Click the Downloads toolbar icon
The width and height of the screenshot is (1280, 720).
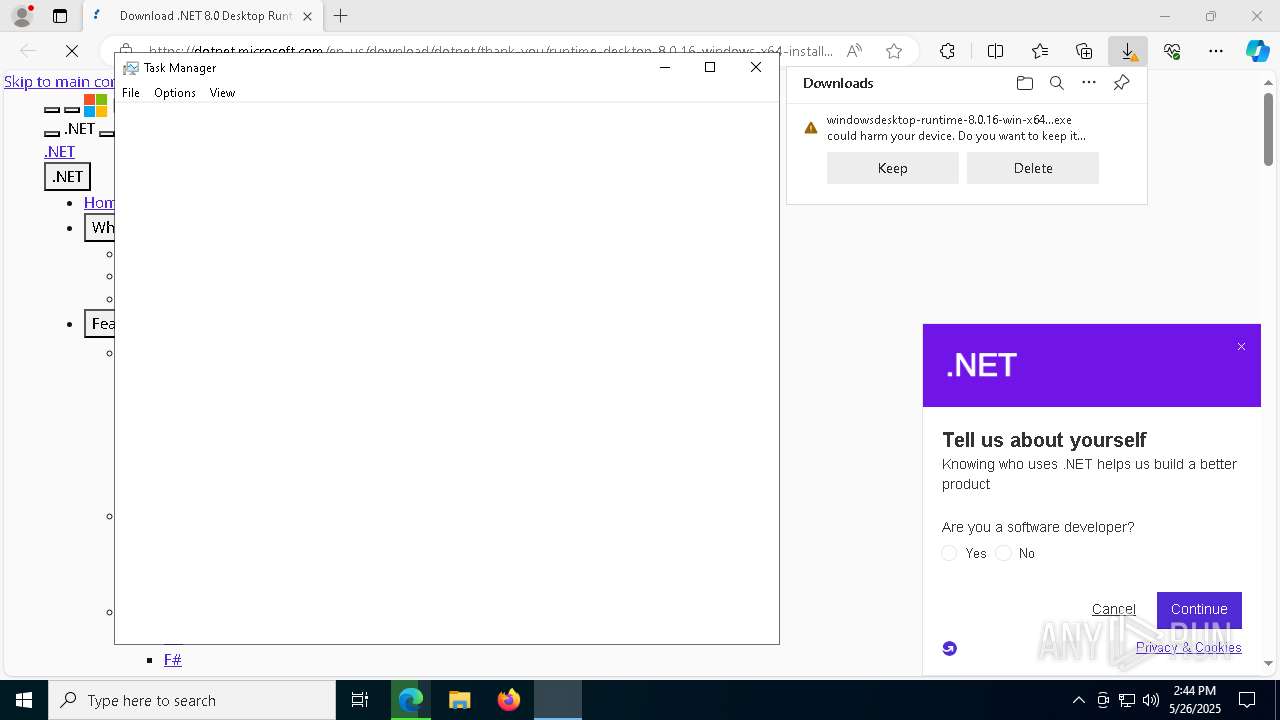pos(1128,51)
